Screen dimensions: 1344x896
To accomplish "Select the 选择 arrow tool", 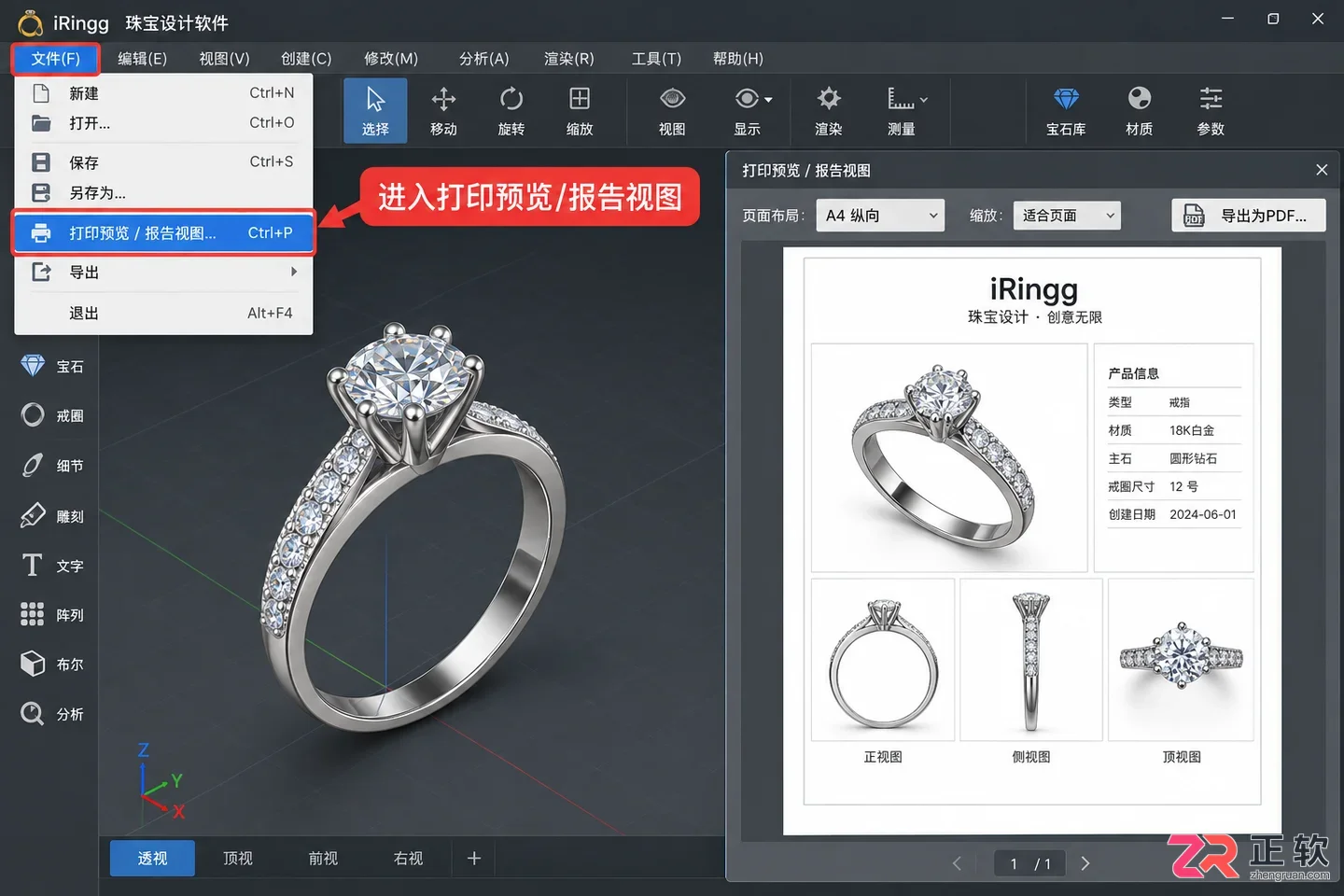I will 375,110.
